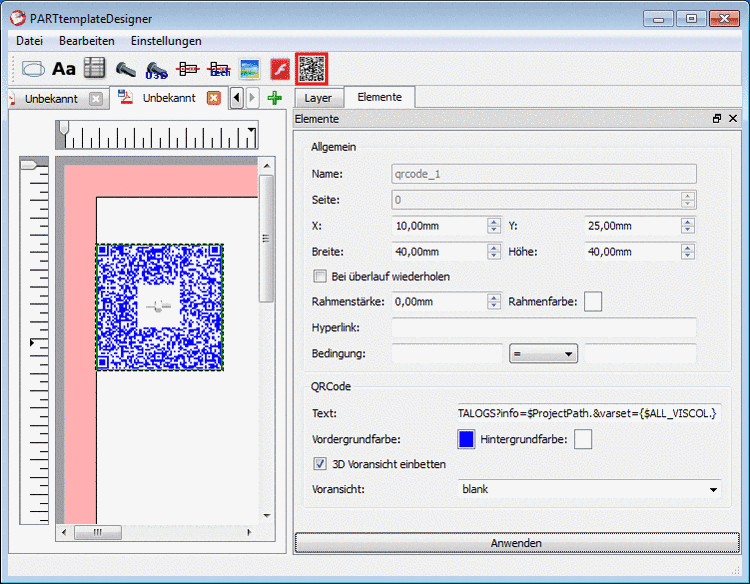
Task: Select the rounded frame shape tool
Action: tap(33, 69)
